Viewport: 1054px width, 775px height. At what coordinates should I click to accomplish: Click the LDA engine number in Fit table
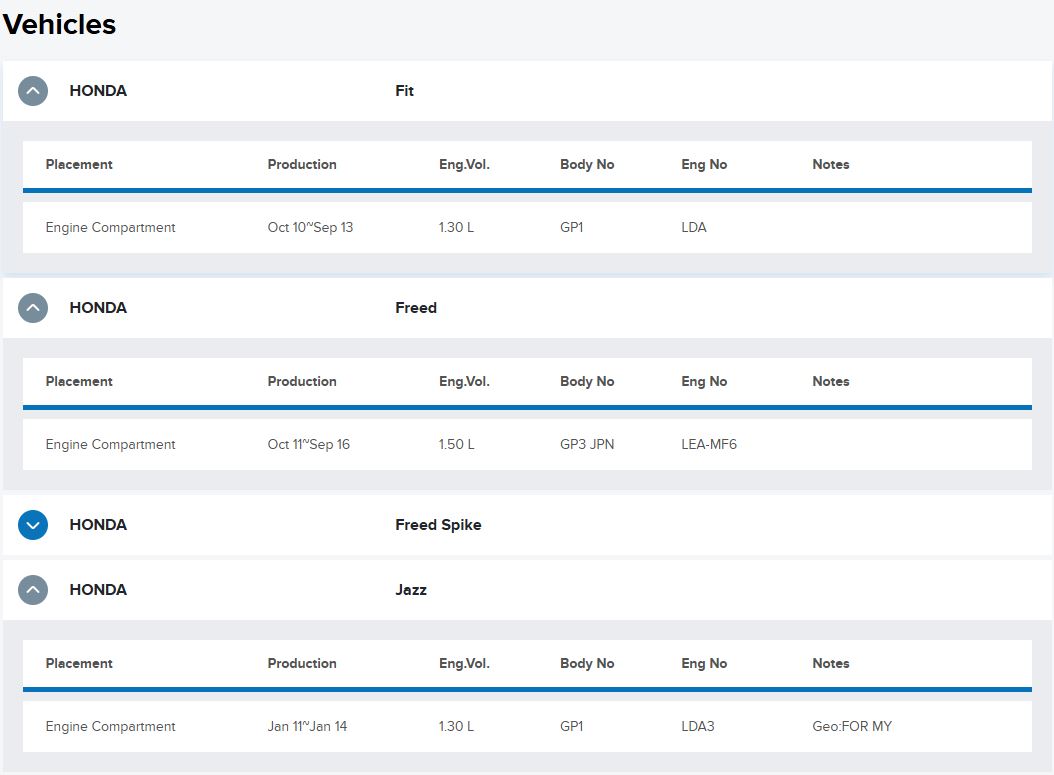coord(694,227)
